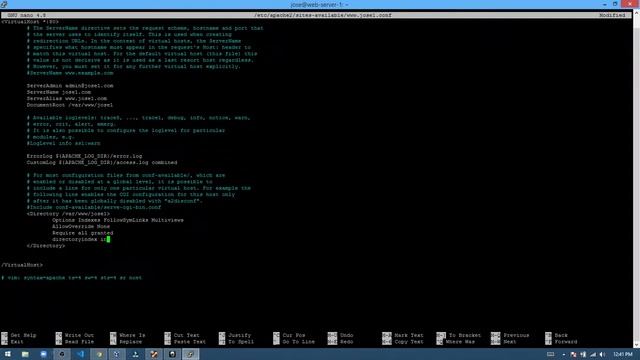The width and height of the screenshot is (640, 360).
Task: Maximize or restore the PuTTY window
Action: click(x=615, y=4)
